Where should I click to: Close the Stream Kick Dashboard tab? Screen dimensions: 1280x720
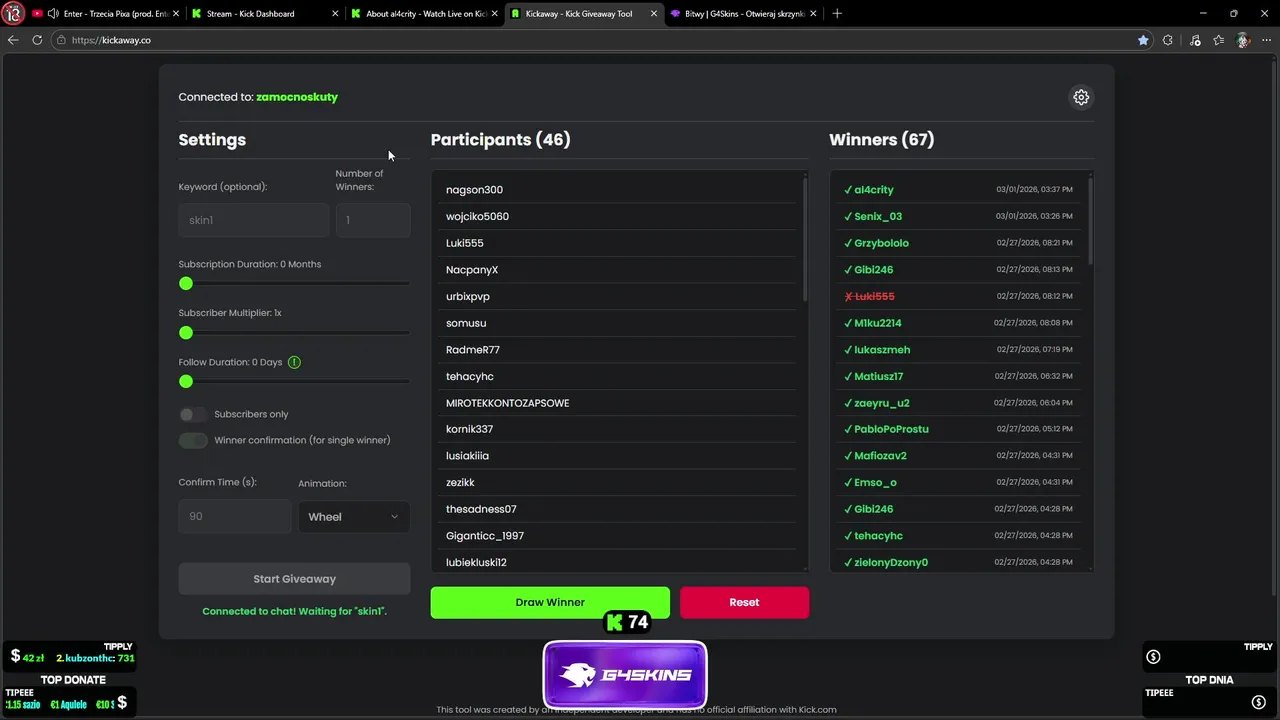(336, 14)
